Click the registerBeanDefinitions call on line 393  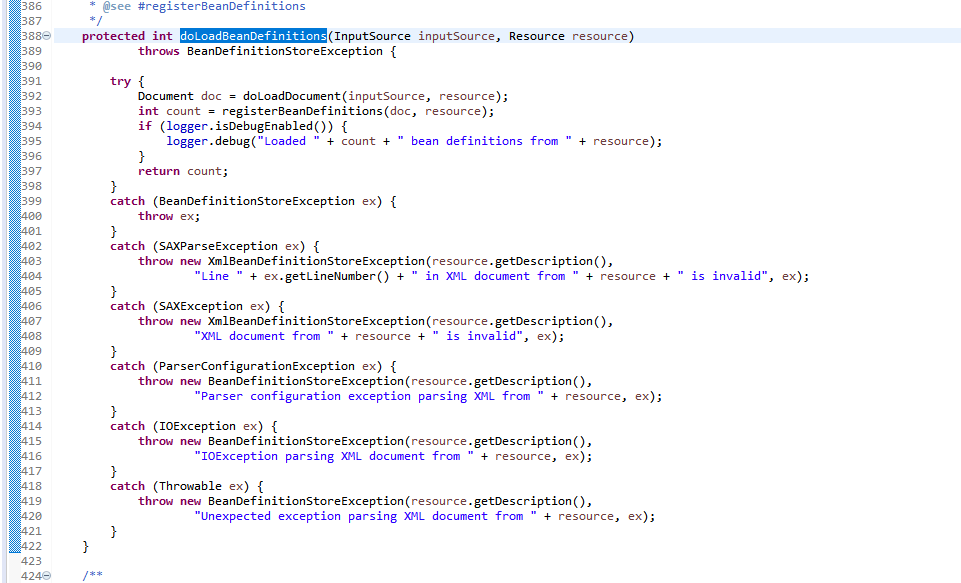[x=302, y=111]
